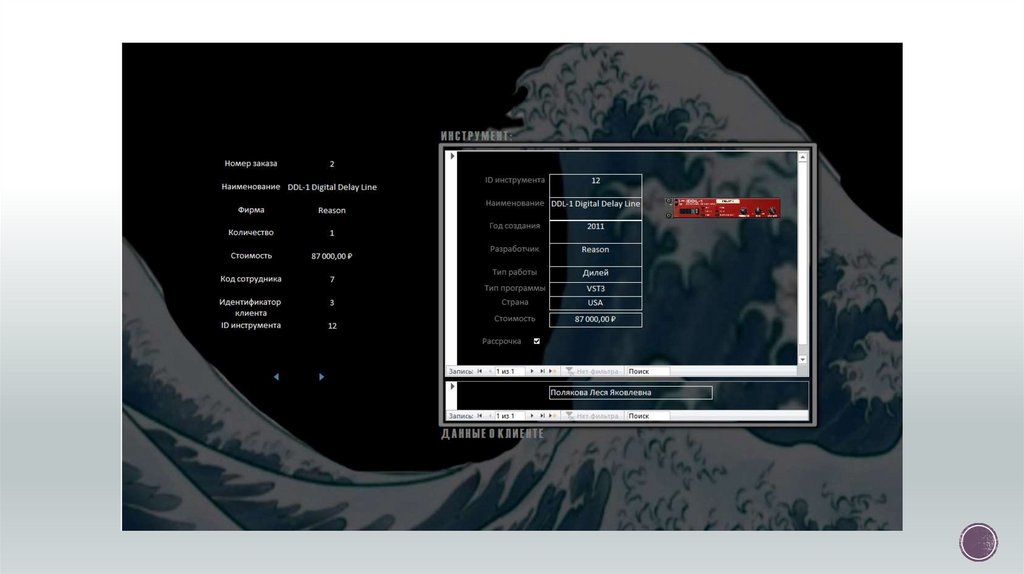Click the Инструмент: heading
The image size is (1024, 574).
click(476, 136)
